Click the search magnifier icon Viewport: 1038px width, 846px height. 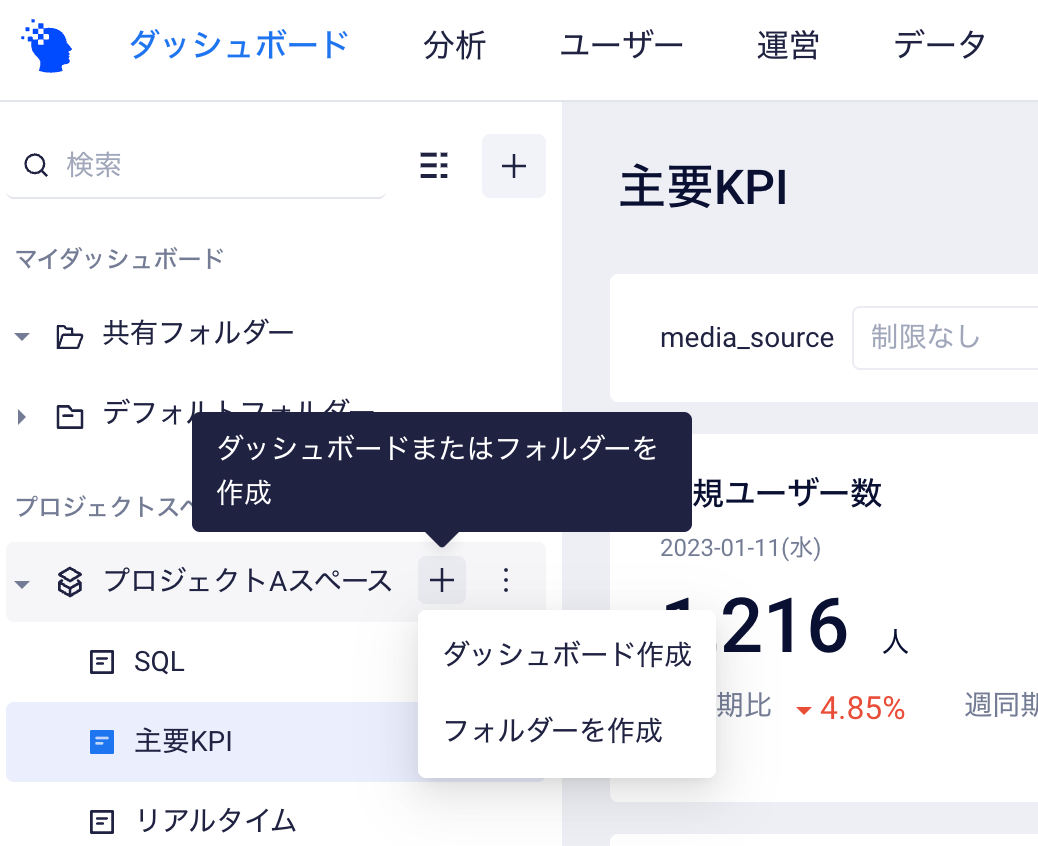pyautogui.click(x=36, y=165)
